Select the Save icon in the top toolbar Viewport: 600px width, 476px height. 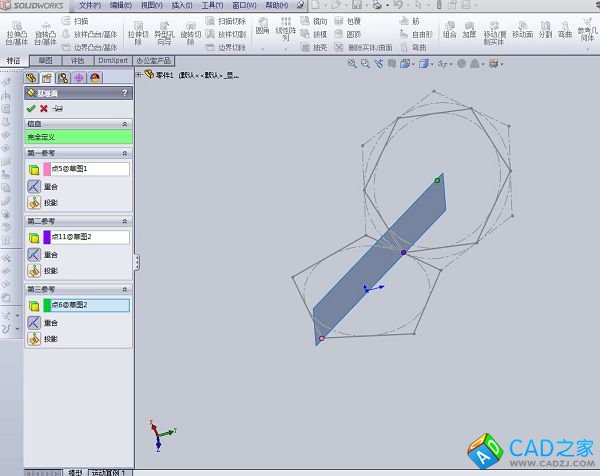(x=354, y=6)
